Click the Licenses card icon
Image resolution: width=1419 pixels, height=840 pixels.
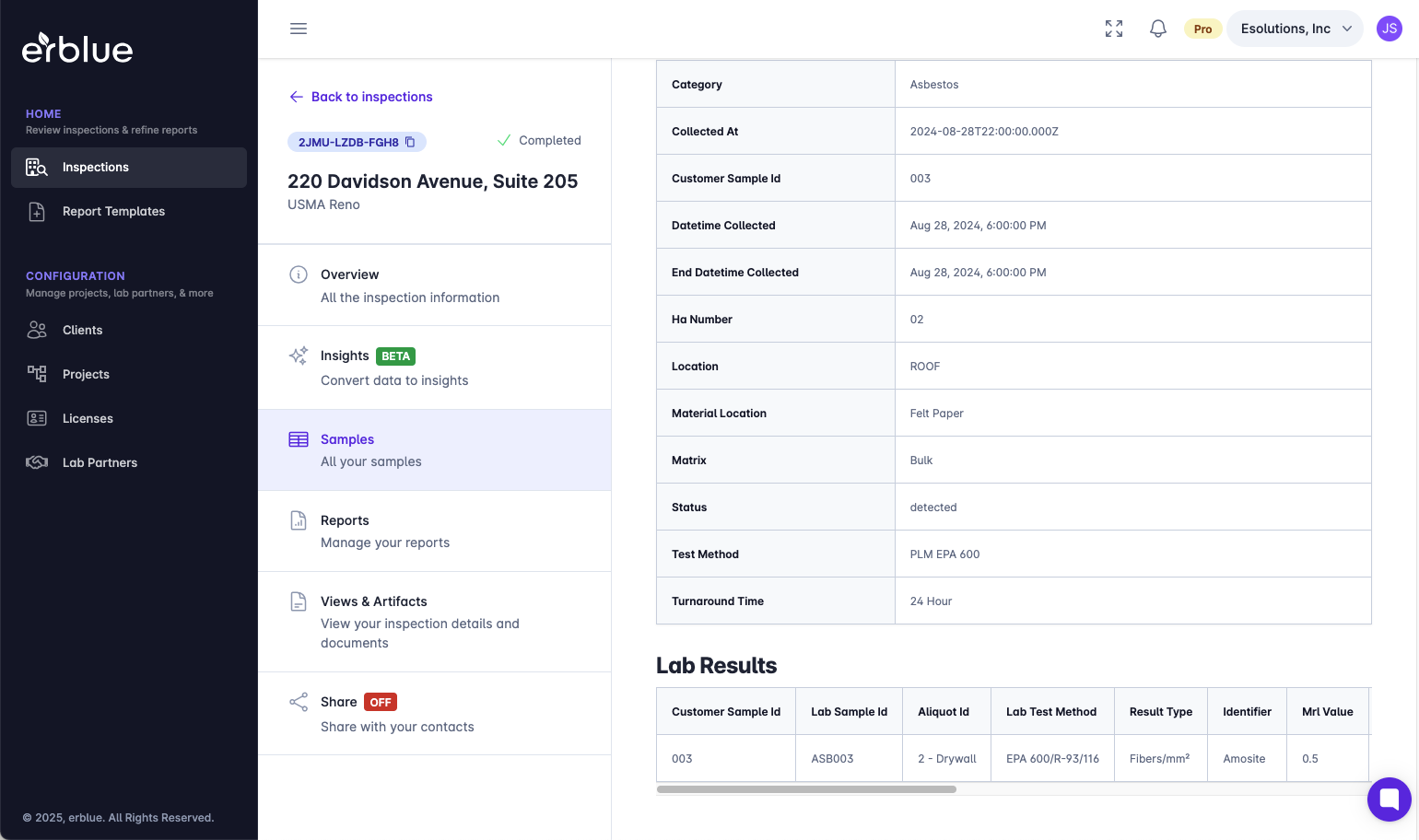[37, 418]
